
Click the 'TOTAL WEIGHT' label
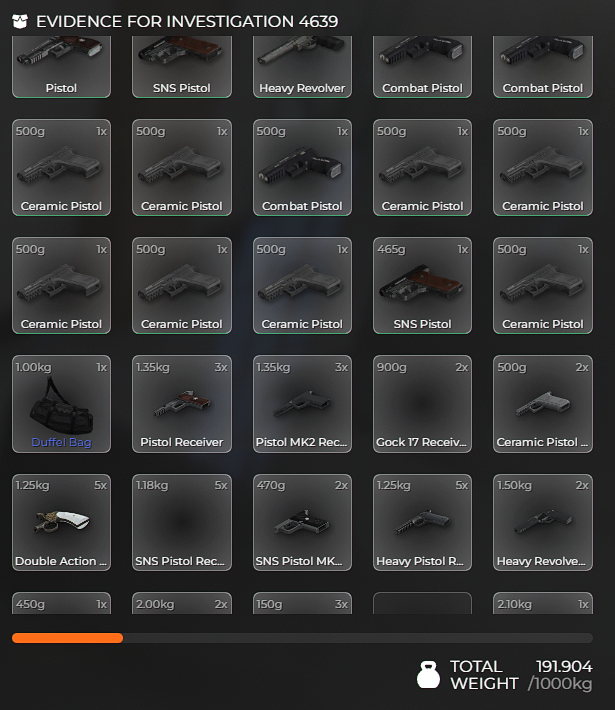click(x=484, y=675)
